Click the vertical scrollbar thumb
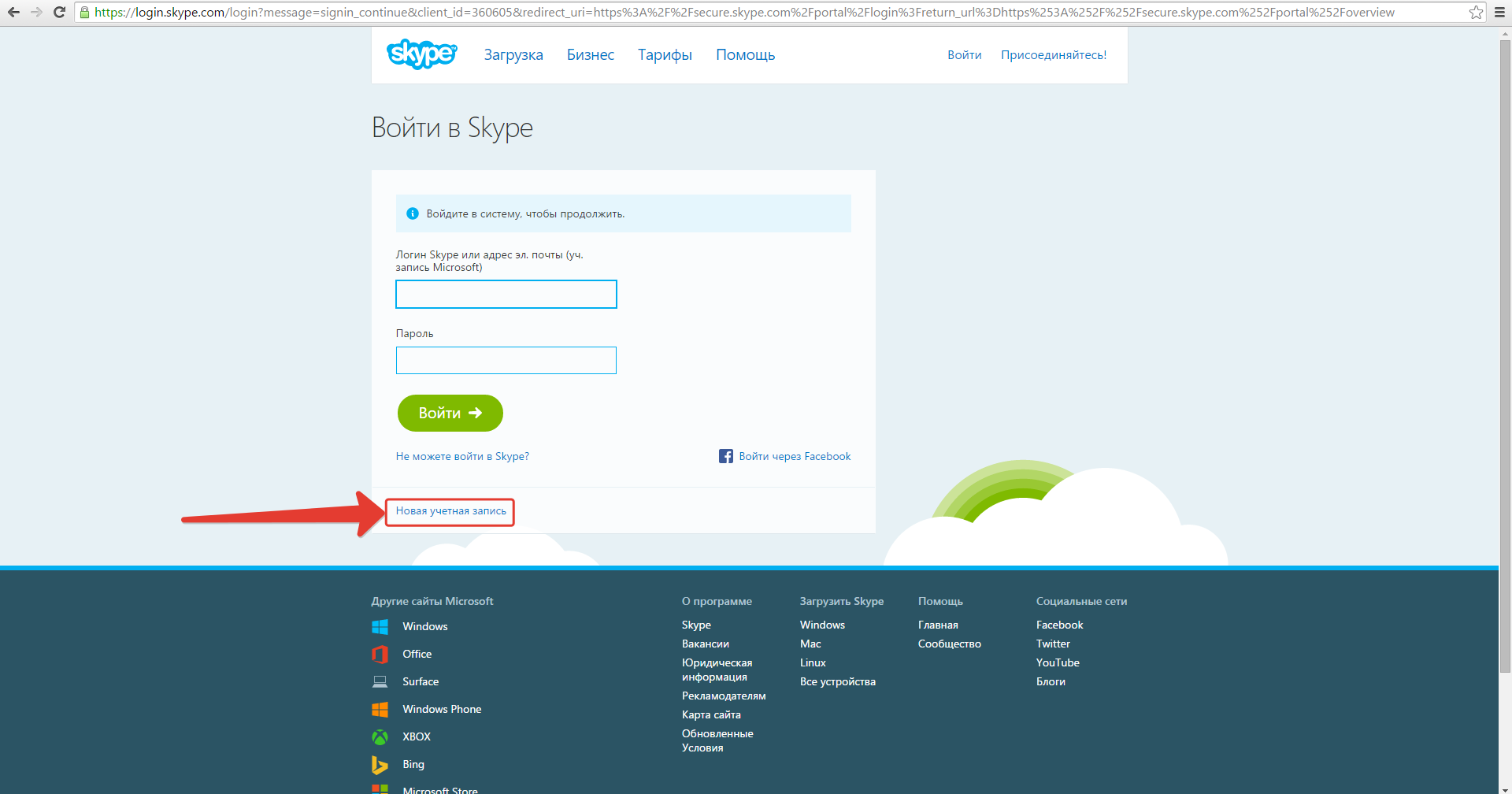1512x794 pixels. pos(1505,354)
